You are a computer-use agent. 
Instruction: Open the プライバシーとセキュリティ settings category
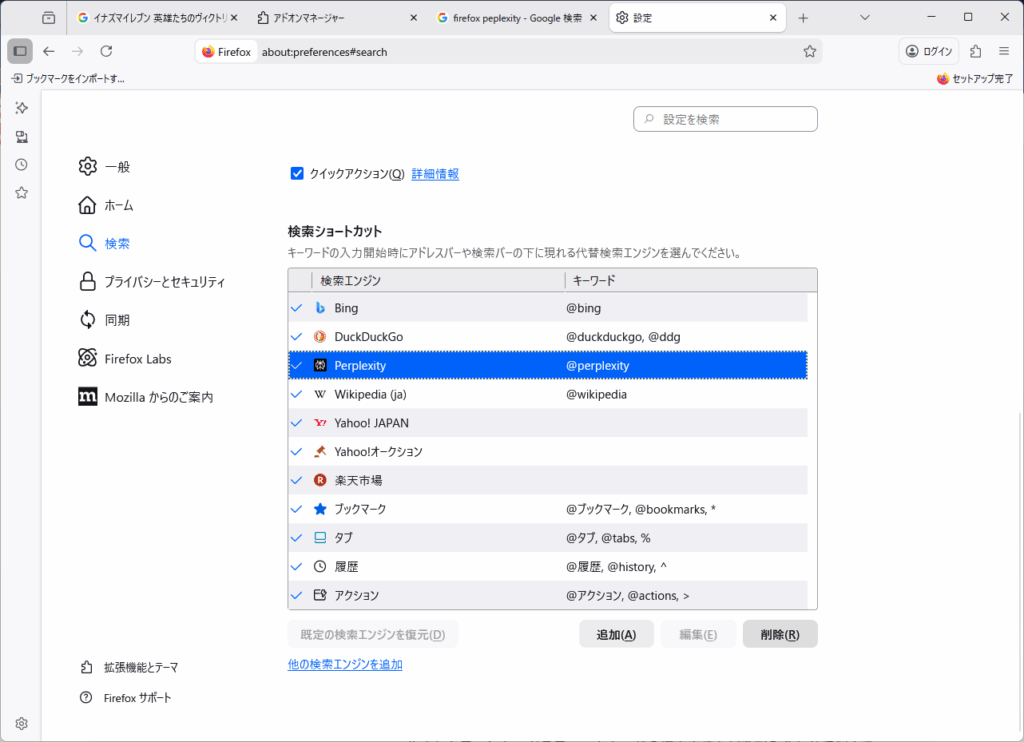(164, 282)
